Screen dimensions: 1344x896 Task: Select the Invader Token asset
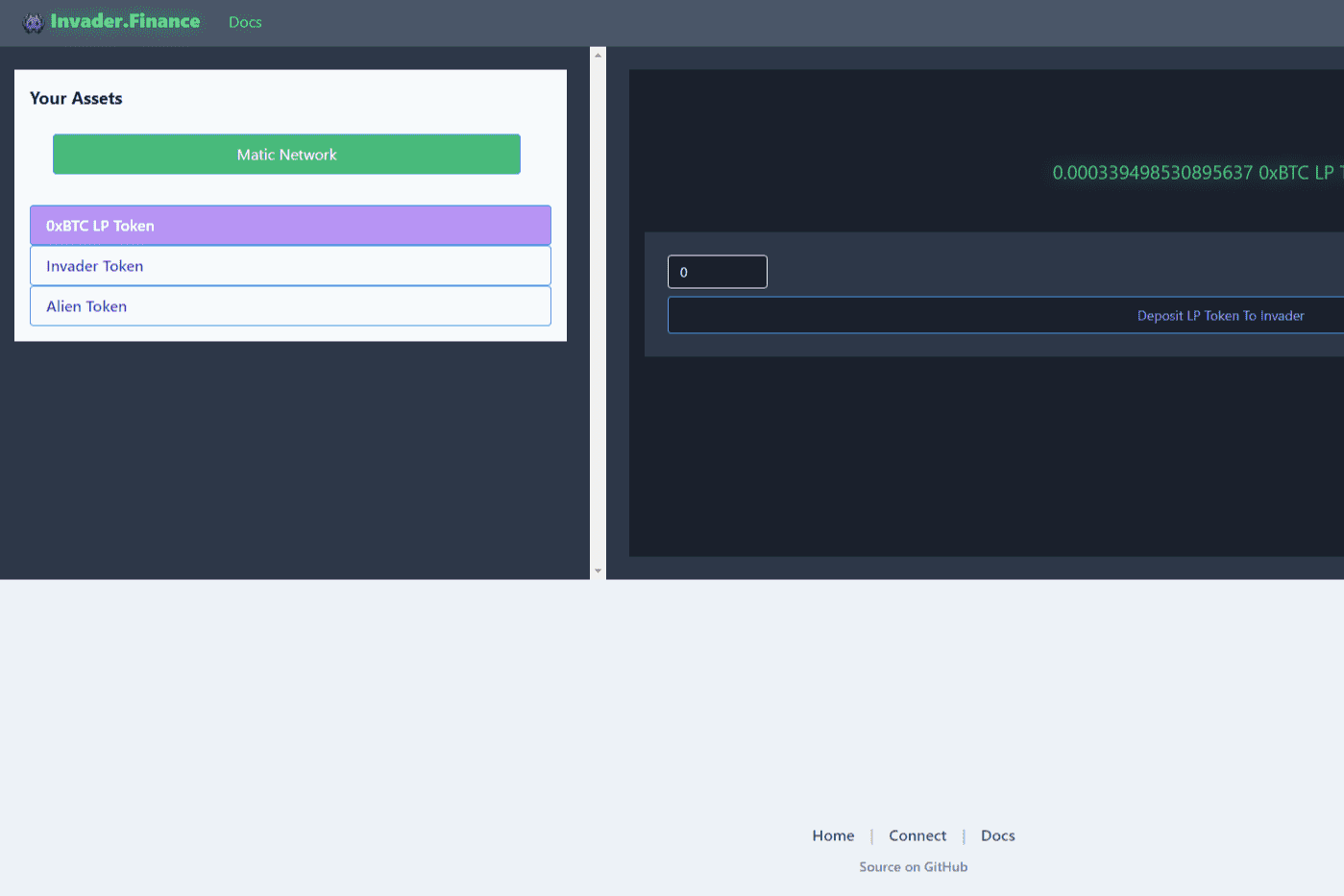pyautogui.click(x=289, y=266)
